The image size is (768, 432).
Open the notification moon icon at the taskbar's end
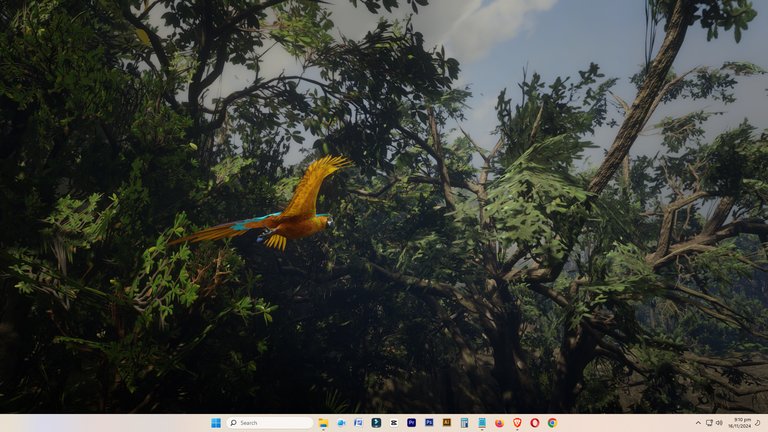coord(757,423)
